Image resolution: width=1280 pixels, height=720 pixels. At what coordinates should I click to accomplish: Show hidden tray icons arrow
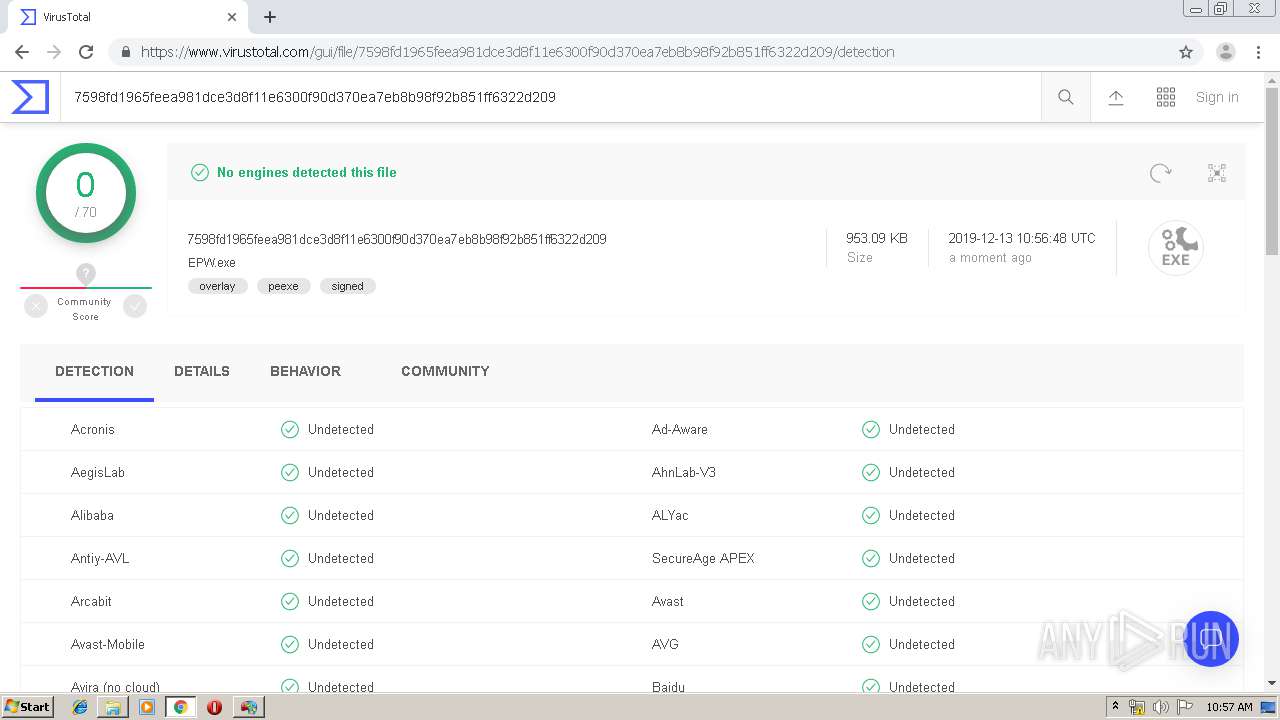tap(1115, 707)
